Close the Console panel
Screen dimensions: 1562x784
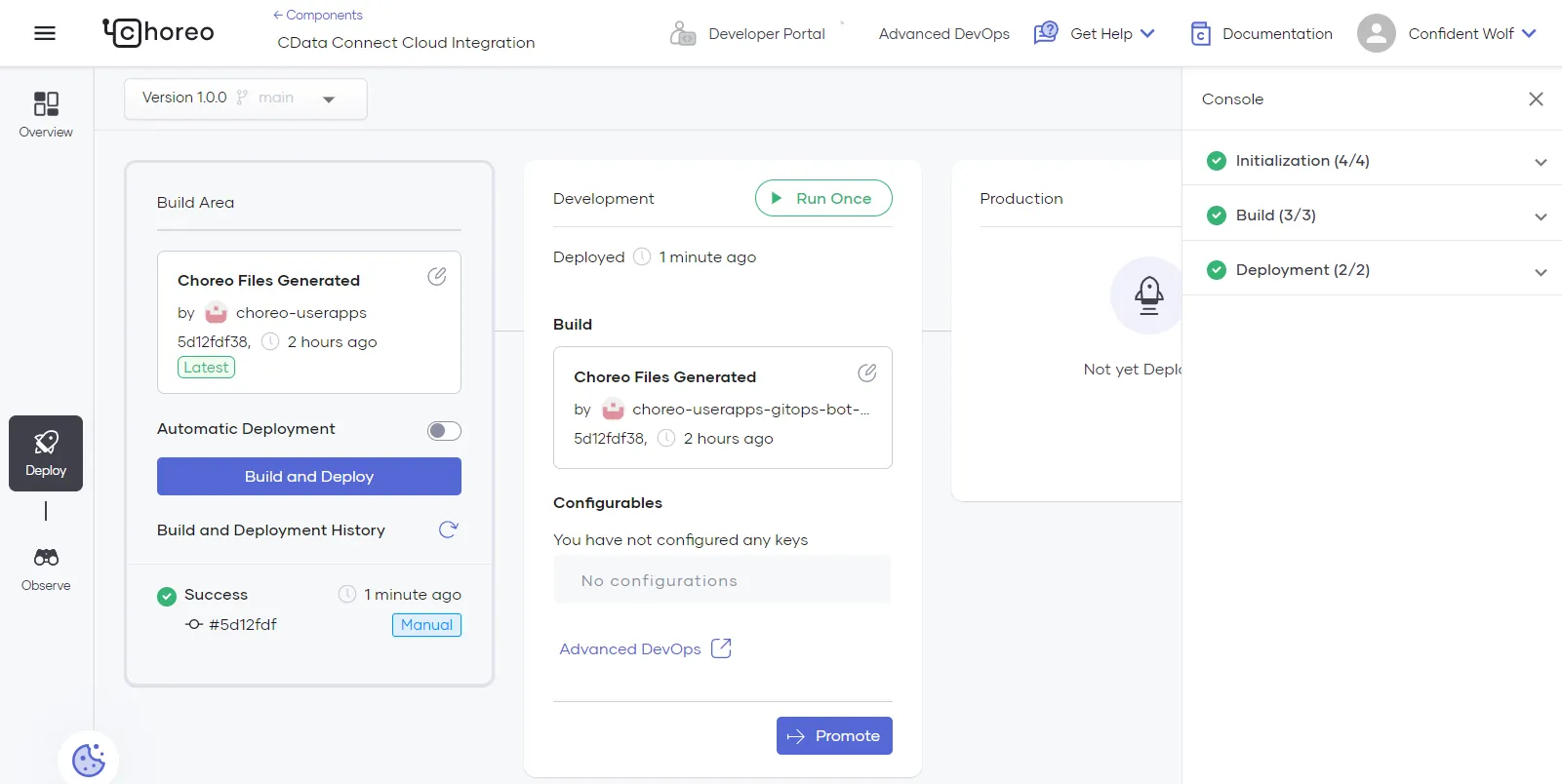click(1536, 99)
